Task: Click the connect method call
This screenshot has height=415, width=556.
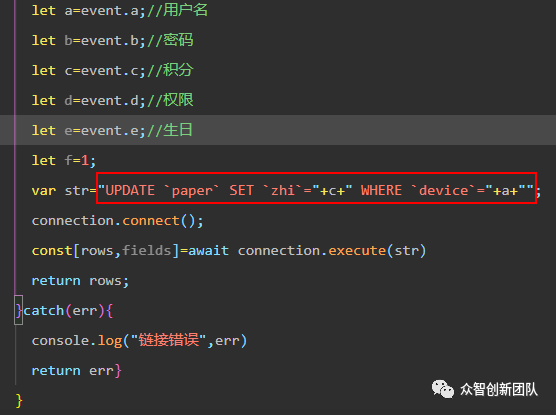Action: point(151,221)
